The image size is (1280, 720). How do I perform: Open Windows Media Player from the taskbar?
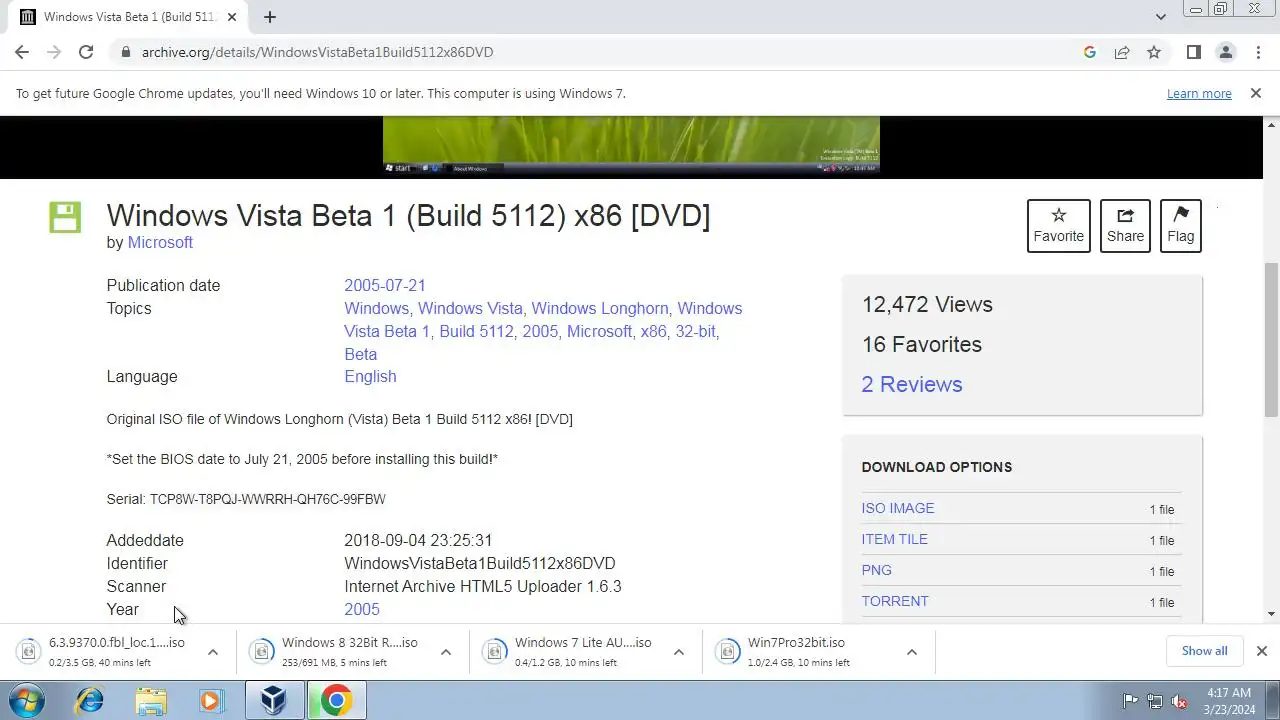[x=211, y=701]
